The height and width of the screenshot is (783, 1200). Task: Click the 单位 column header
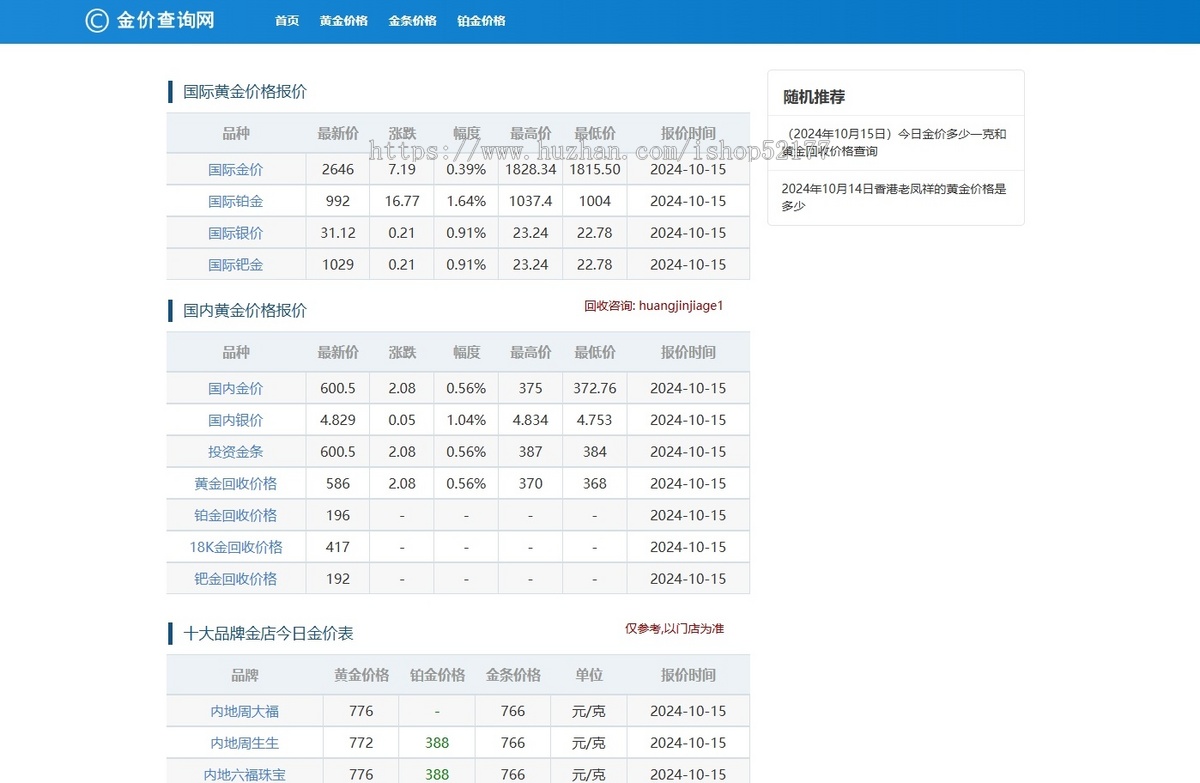(x=589, y=675)
